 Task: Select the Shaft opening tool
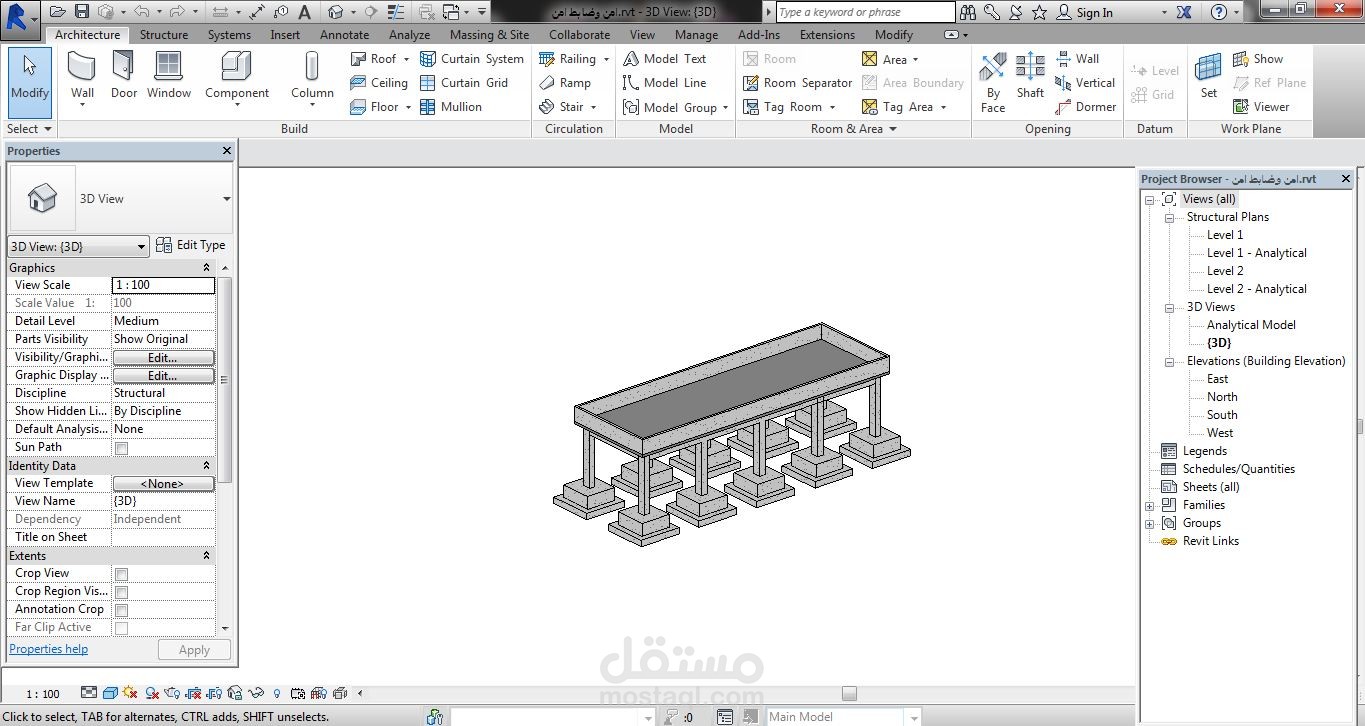pyautogui.click(x=1030, y=77)
